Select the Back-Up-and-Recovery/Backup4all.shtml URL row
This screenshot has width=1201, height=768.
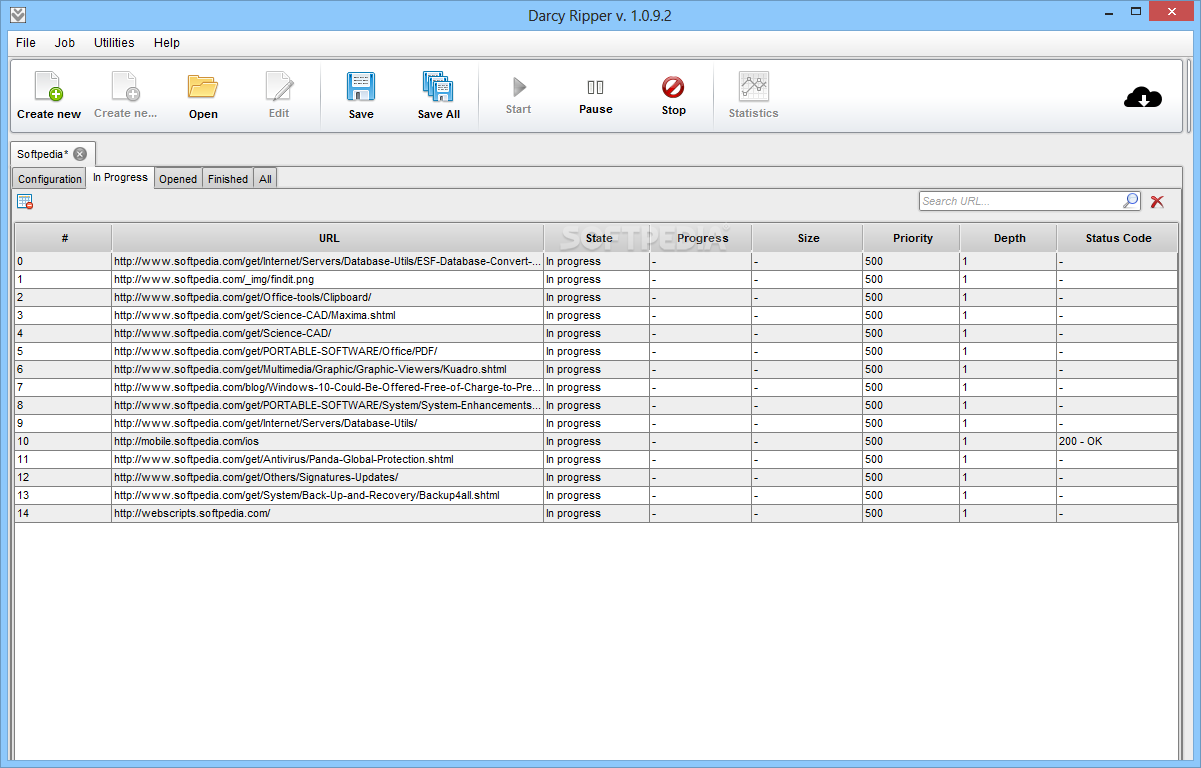(596, 495)
